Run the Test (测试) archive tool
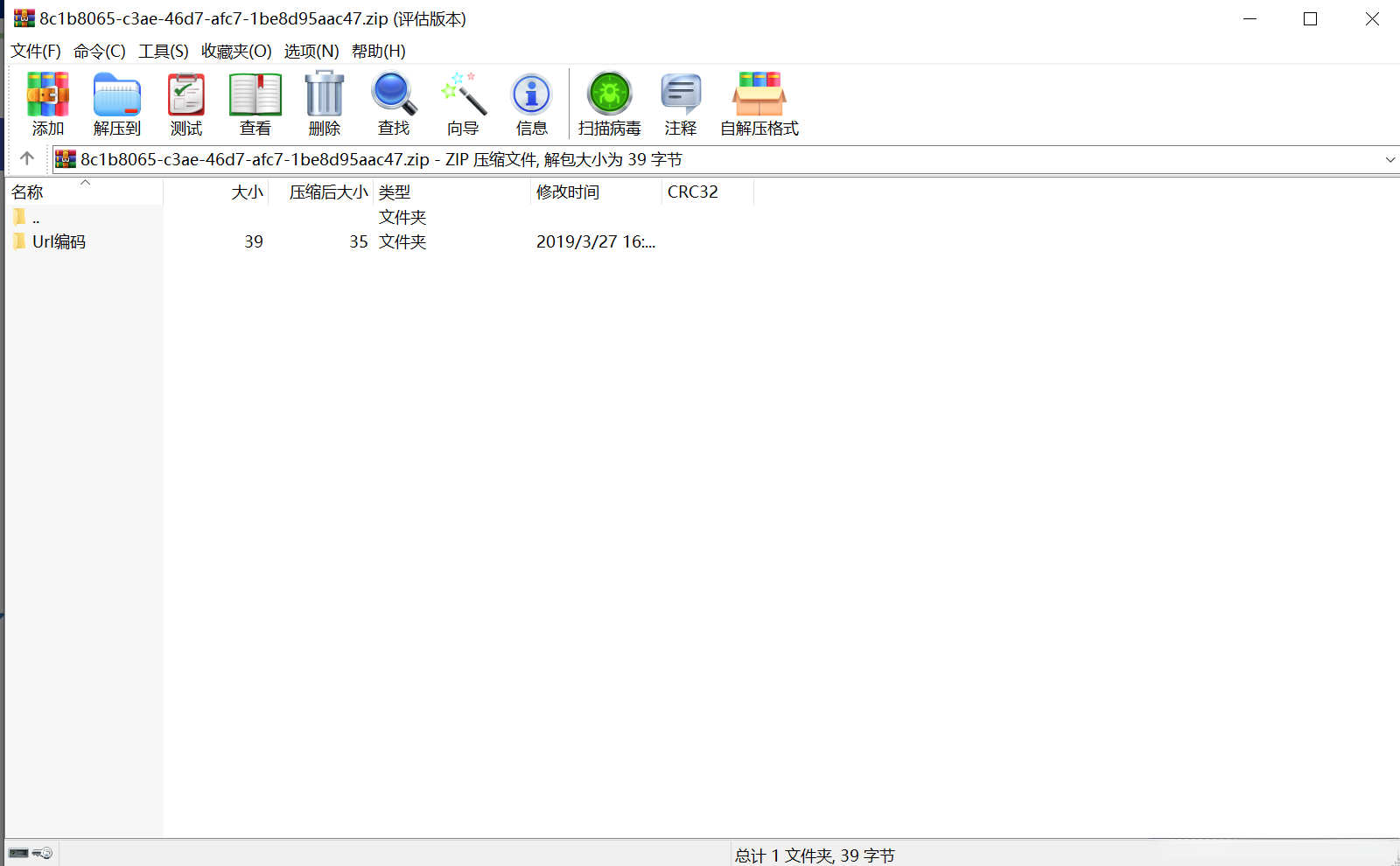This screenshot has width=1400, height=866. (186, 103)
